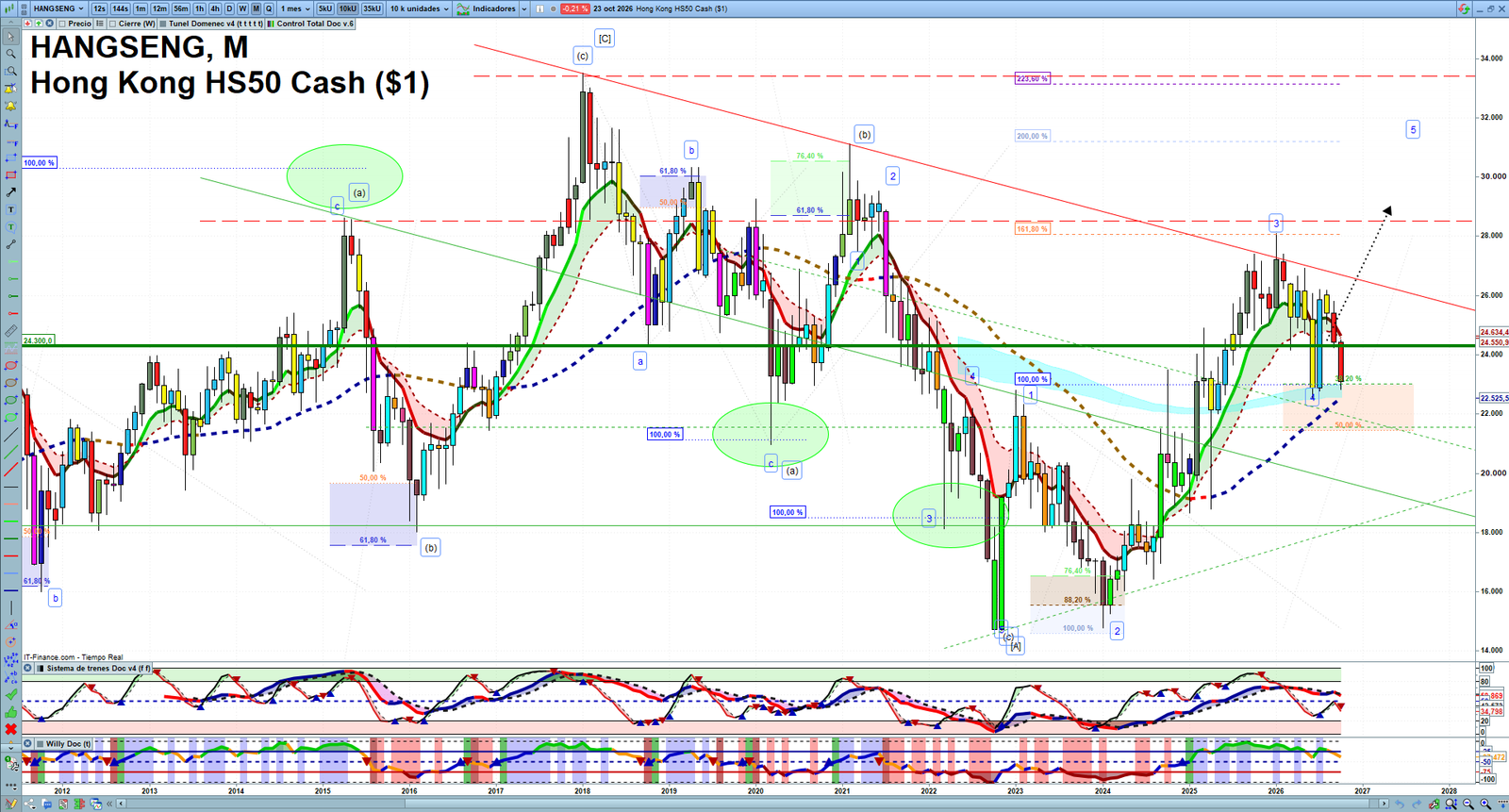Click the red plus icon above the Precio label

pos(27,24)
